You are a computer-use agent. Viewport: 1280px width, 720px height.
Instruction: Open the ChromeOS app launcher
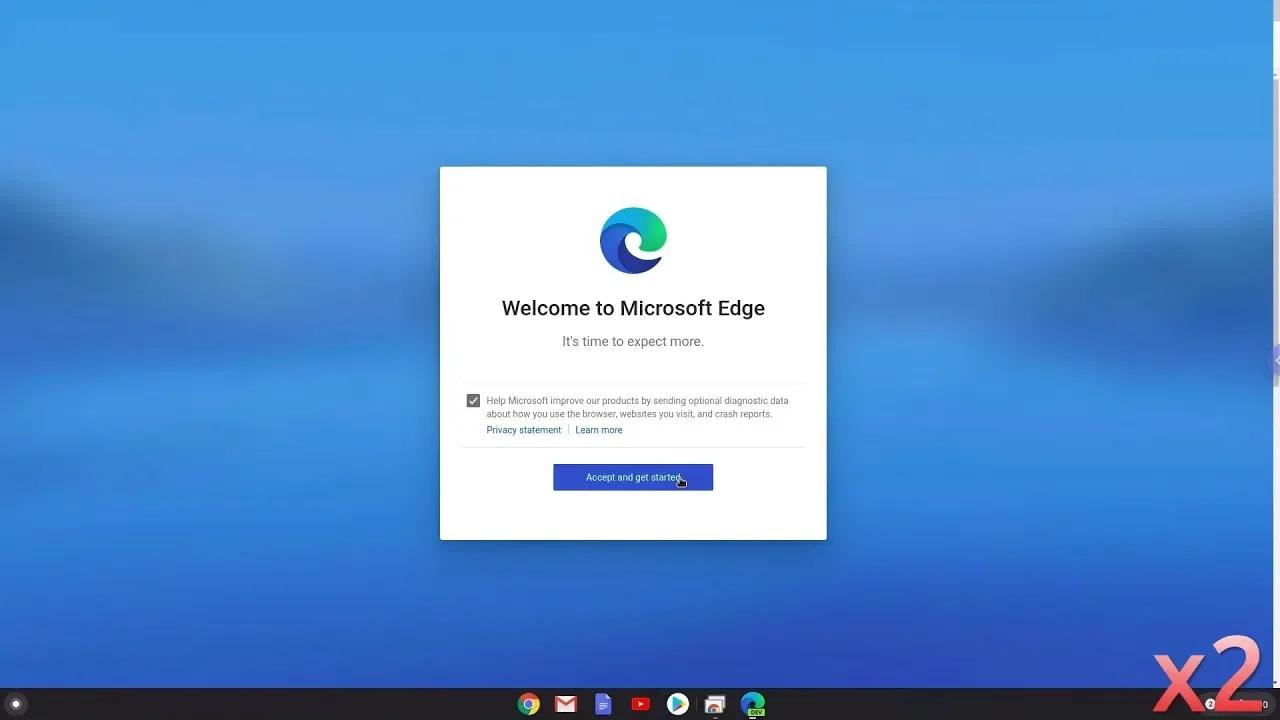[x=15, y=704]
